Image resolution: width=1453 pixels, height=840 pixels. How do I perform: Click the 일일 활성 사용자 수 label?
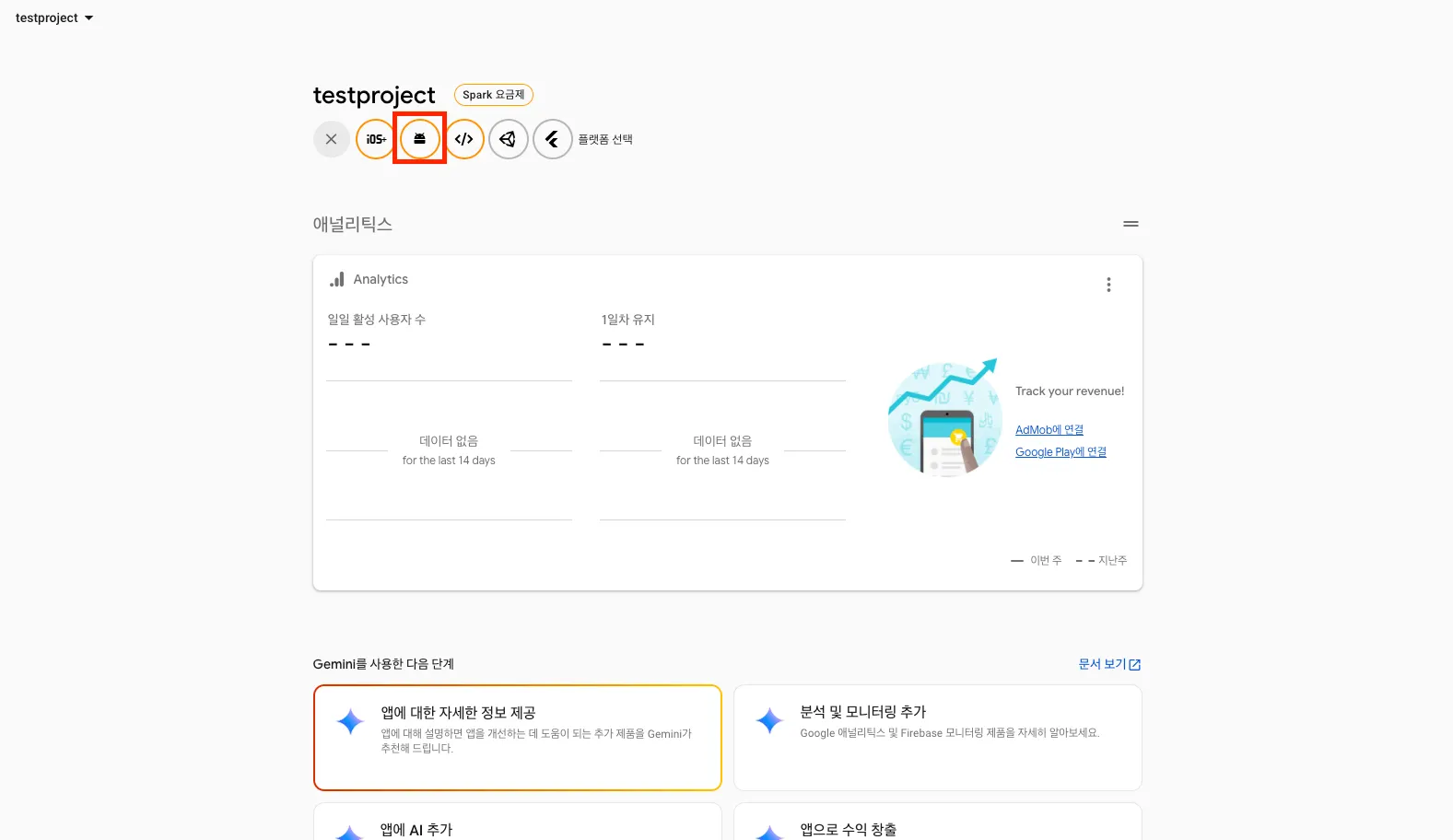377,320
